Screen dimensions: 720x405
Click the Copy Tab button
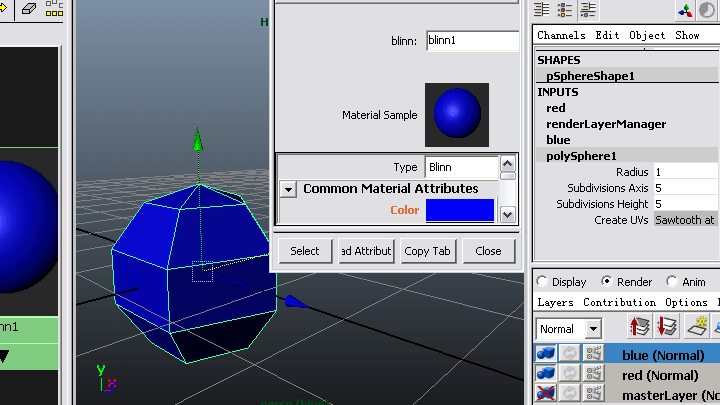click(x=427, y=251)
